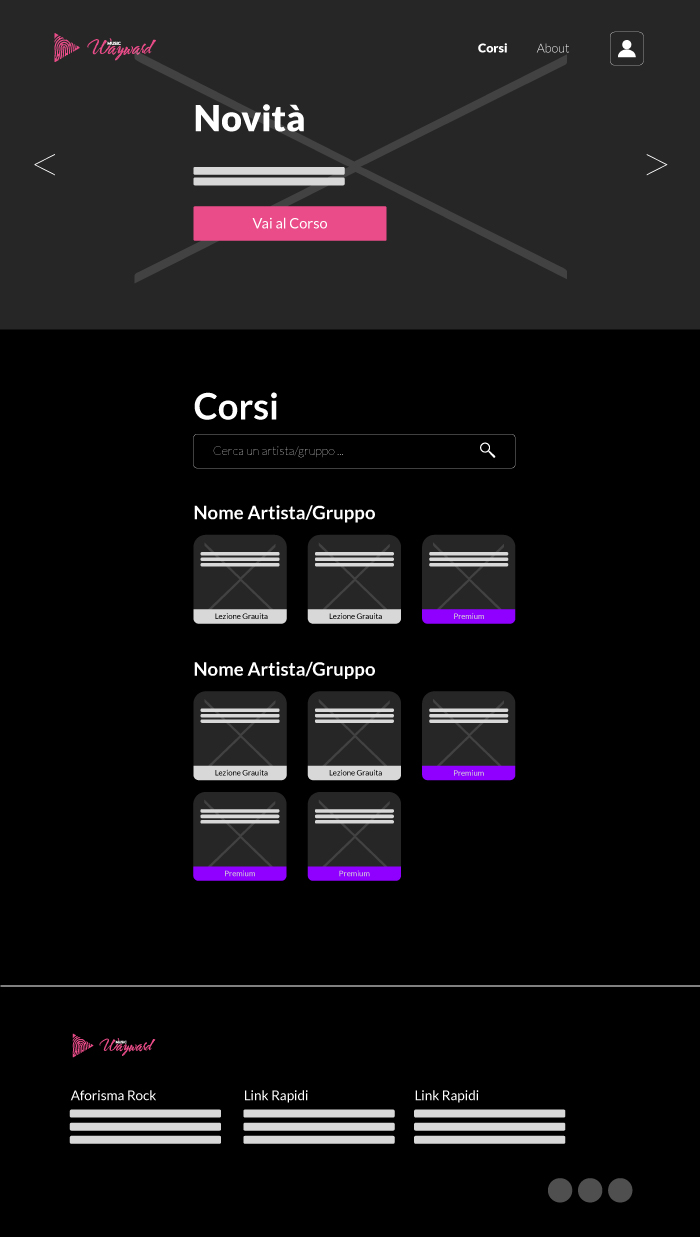Click the last social circle icon in footer
Screen dimensions: 700x1237
pos(620,1190)
